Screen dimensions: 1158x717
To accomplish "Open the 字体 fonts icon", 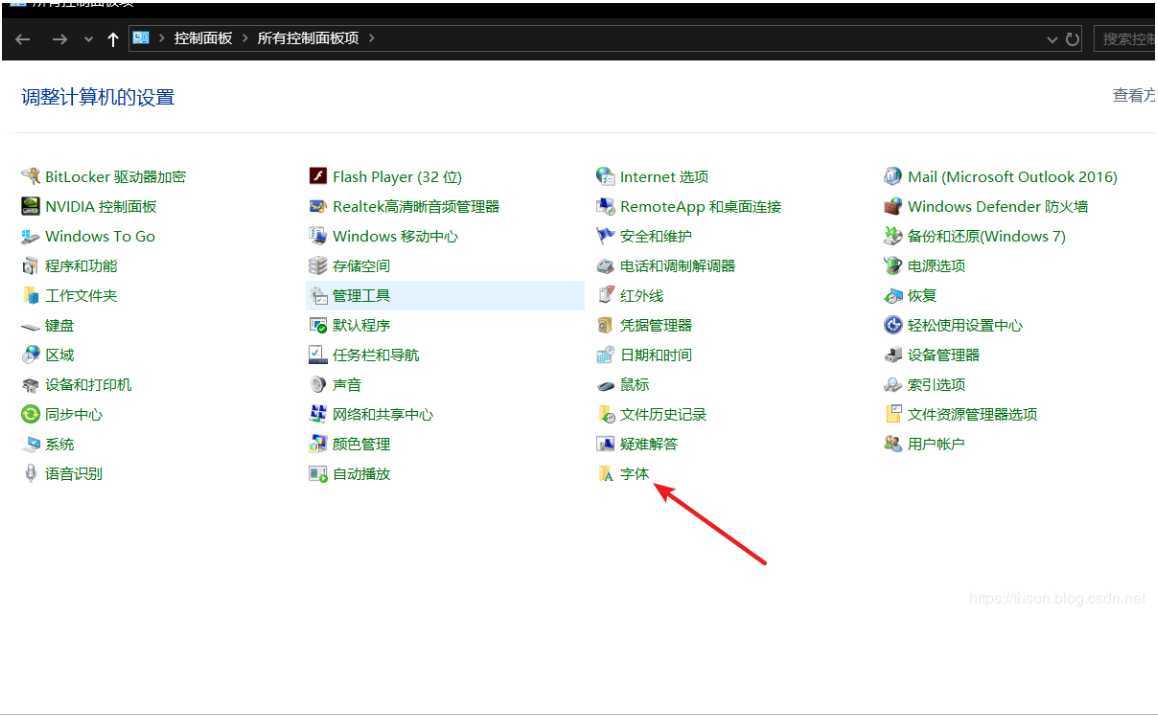I will click(605, 474).
